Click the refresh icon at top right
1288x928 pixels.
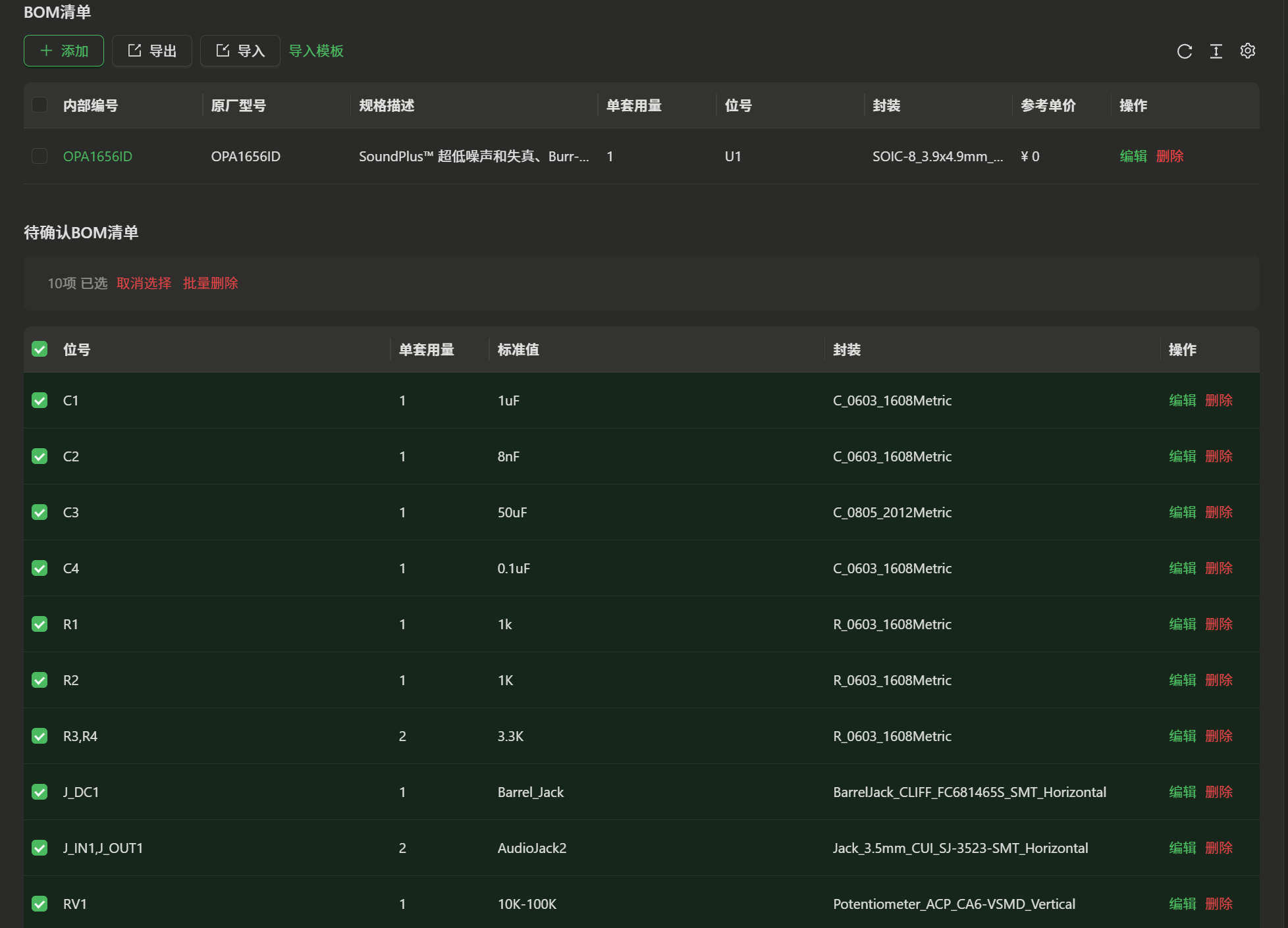1184,51
